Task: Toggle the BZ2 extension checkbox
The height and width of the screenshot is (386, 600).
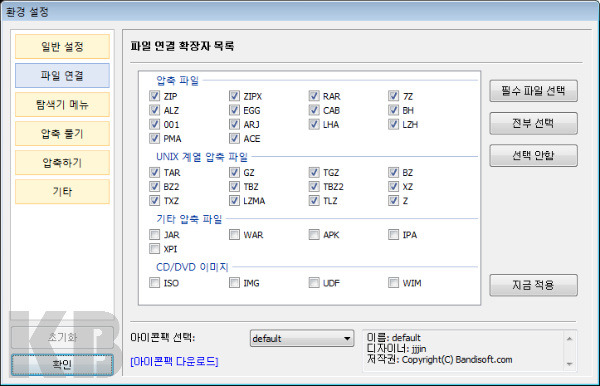Action: tap(155, 187)
